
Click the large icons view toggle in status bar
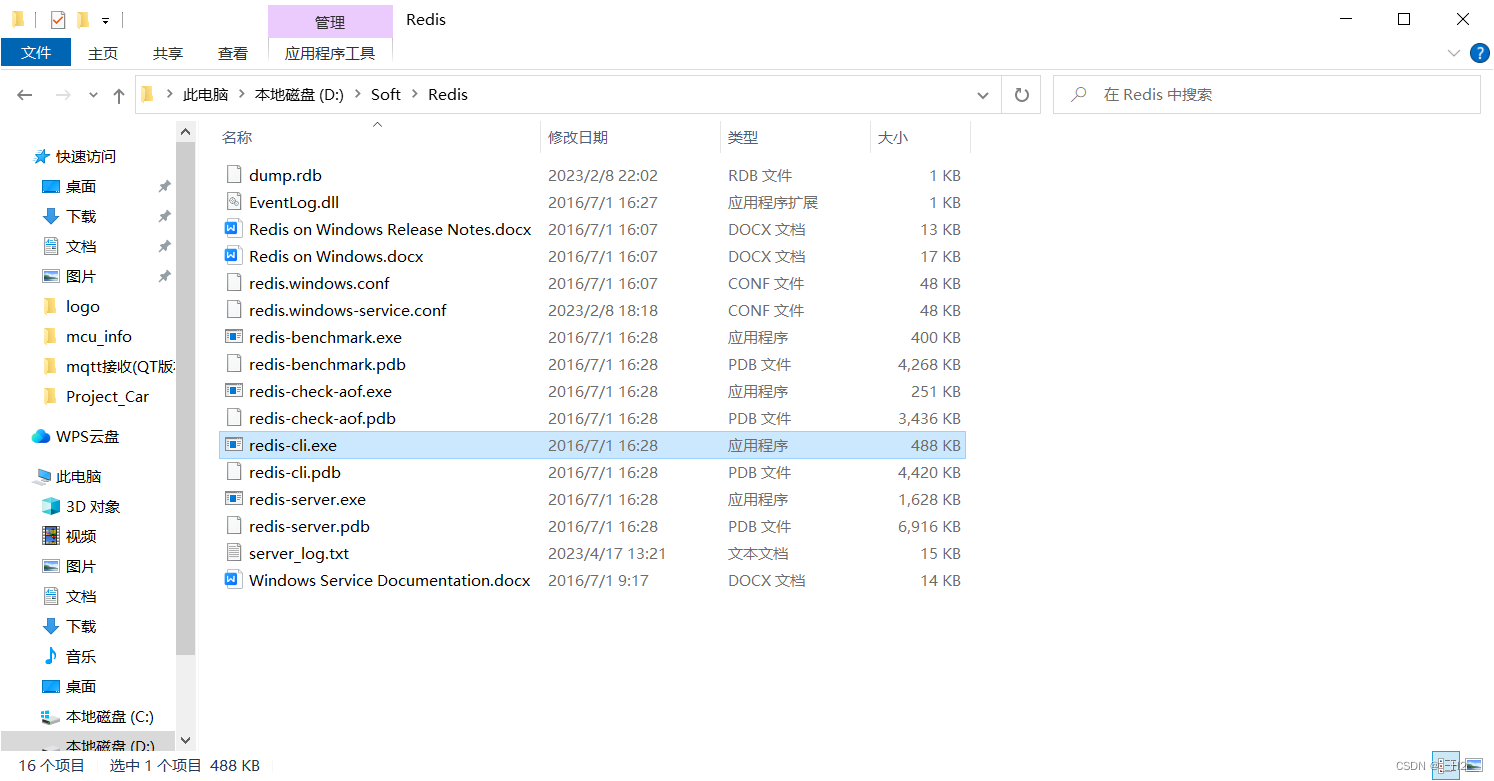(1472, 765)
